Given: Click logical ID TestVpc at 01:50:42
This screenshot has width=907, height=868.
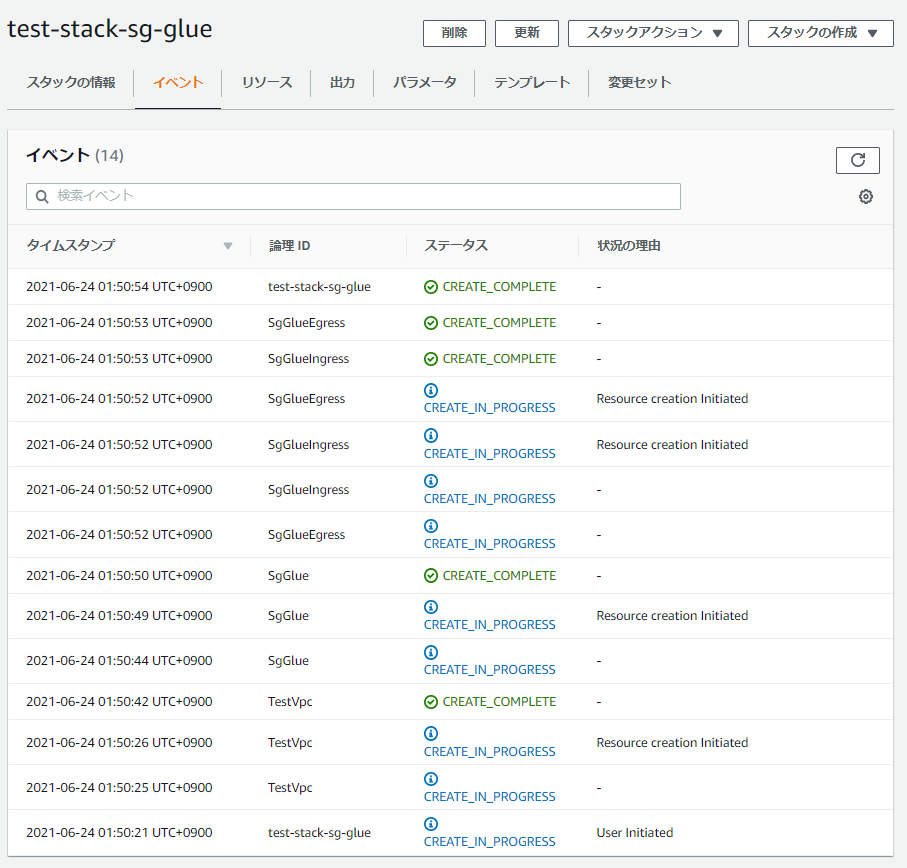Looking at the screenshot, I should tap(290, 701).
